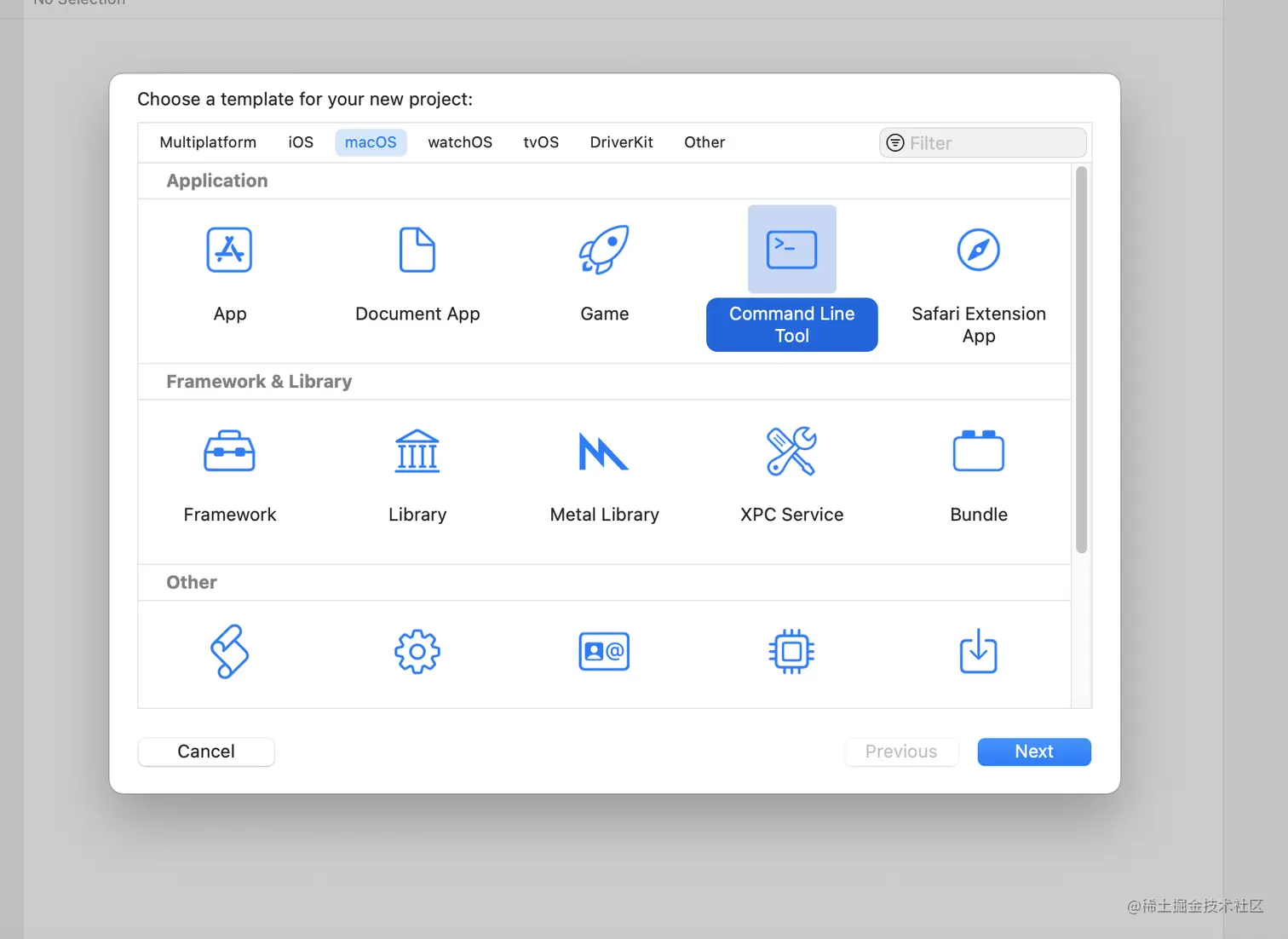Screen dimensions: 1288x939
Task: Click the "Other" section header
Action: 192,583
